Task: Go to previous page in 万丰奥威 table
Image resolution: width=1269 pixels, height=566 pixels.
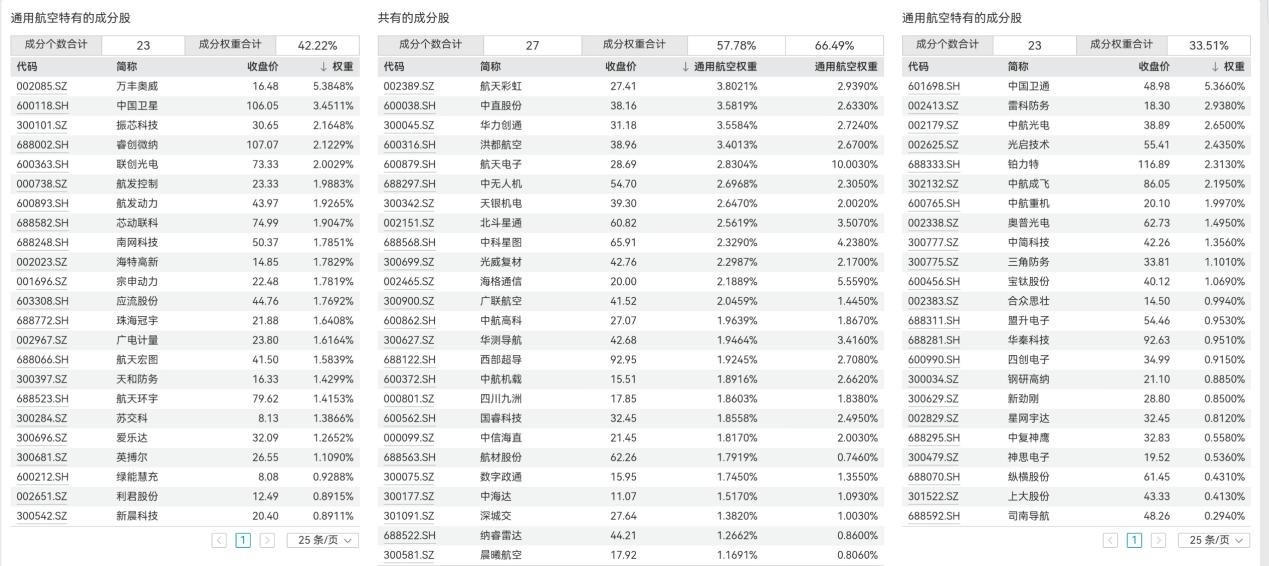Action: coord(219,540)
